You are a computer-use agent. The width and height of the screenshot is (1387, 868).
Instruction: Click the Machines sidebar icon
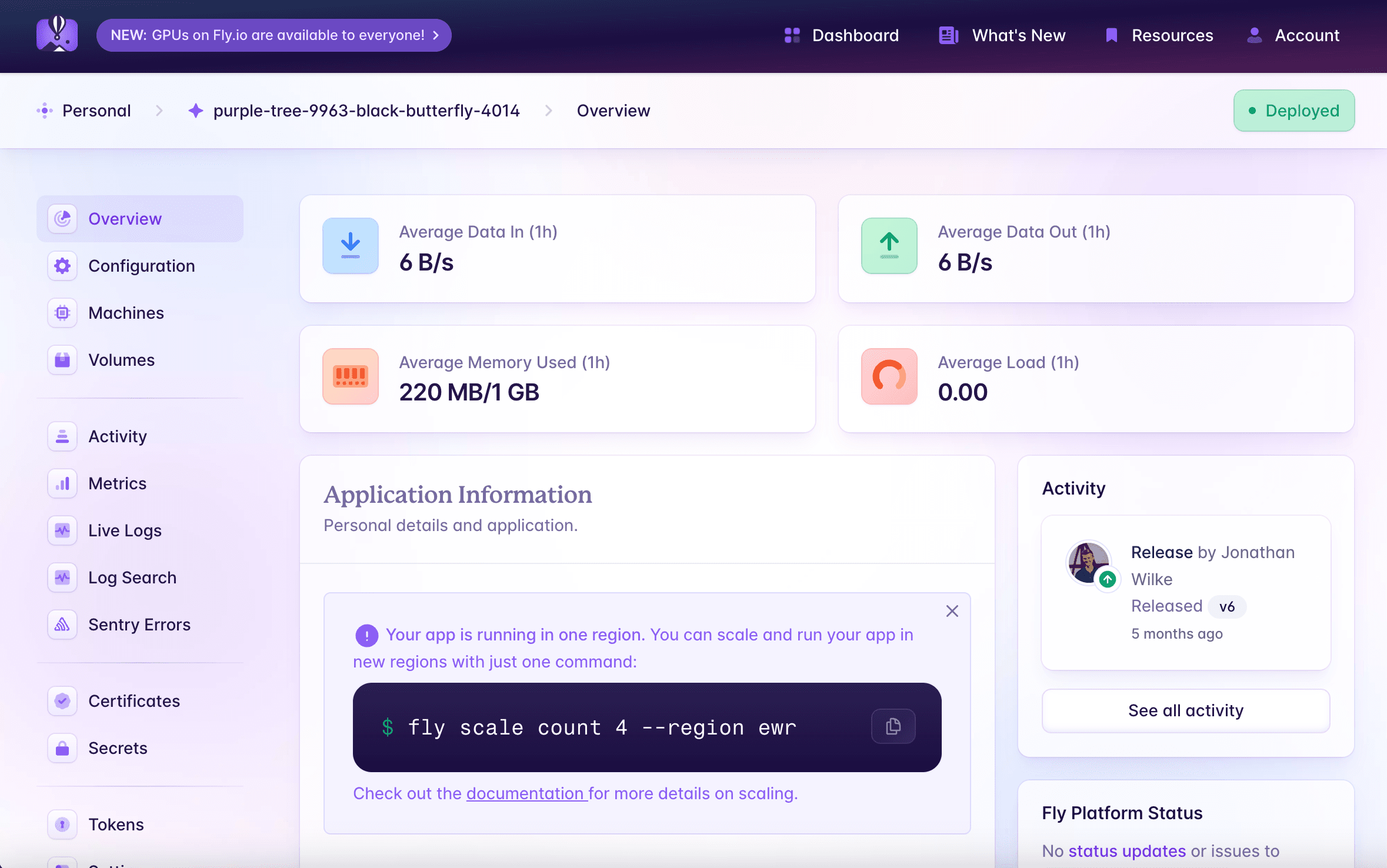point(62,312)
